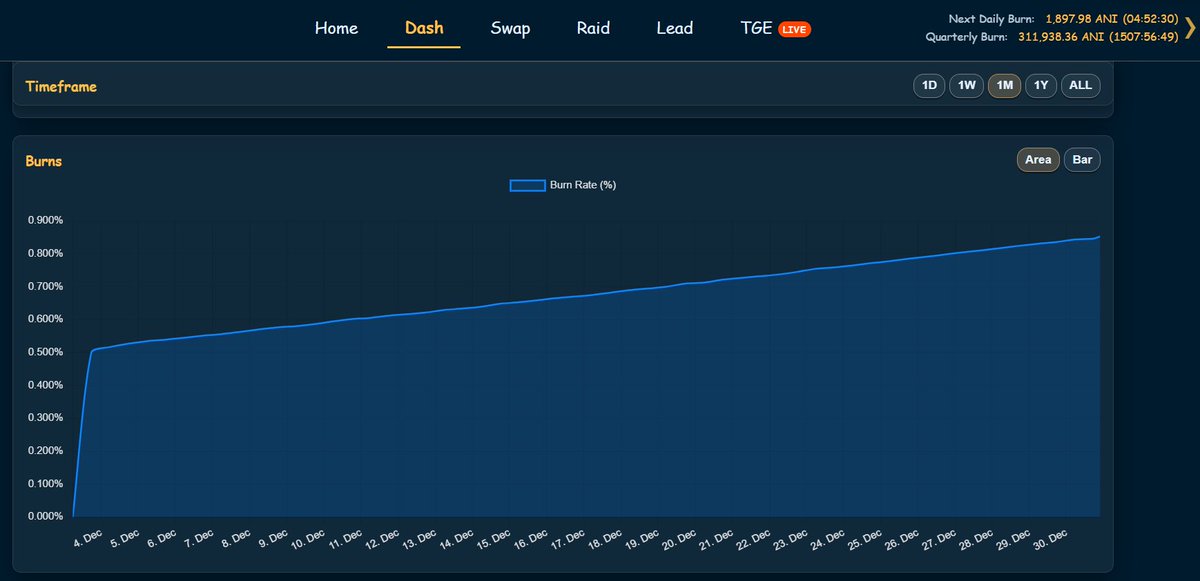Click the Next Daily Burn label
The image size is (1200, 581).
pos(991,19)
